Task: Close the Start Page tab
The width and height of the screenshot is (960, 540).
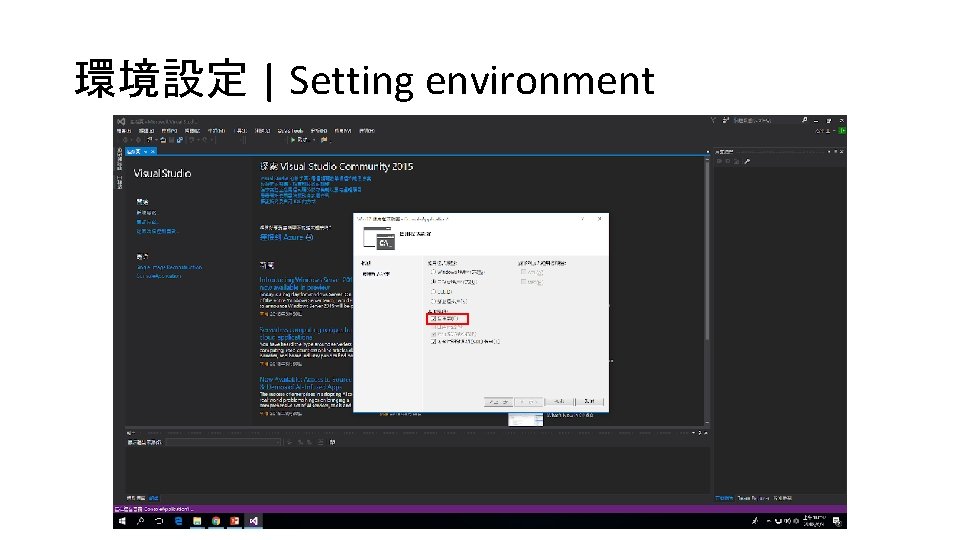Action: click(153, 151)
